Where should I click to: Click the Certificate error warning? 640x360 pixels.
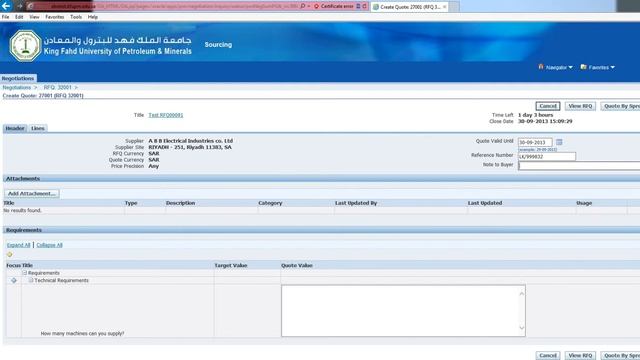(x=333, y=6)
